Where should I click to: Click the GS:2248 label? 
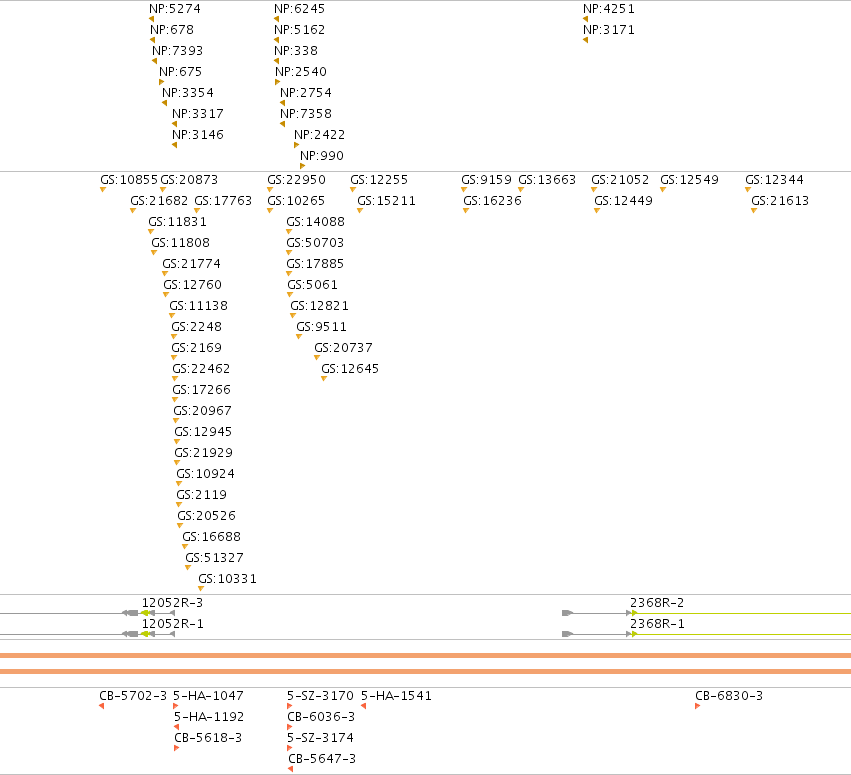196,327
